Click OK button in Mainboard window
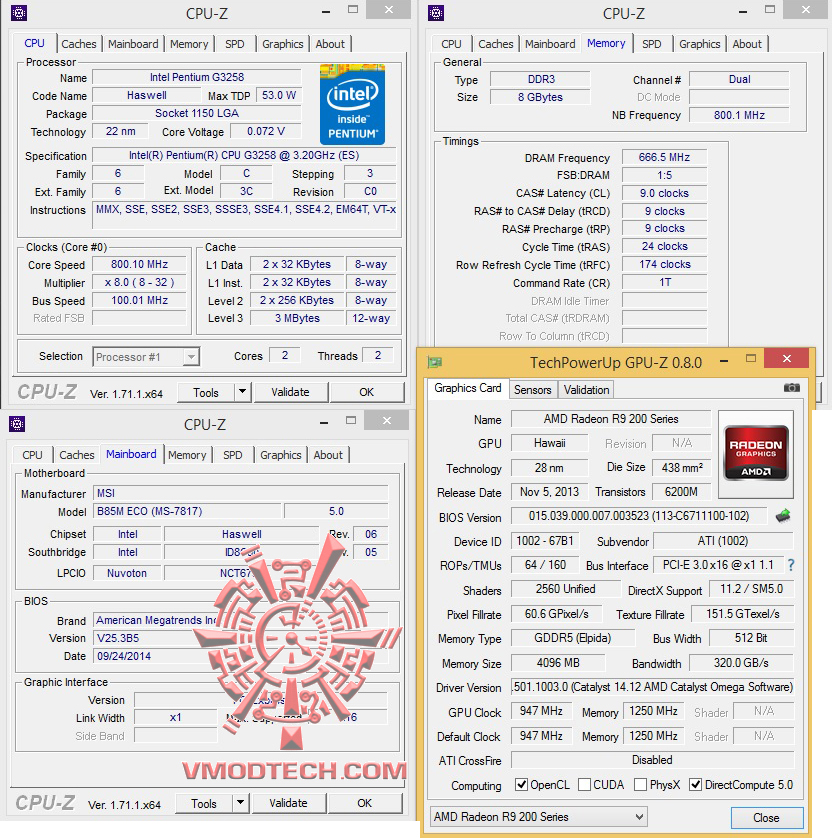 click(364, 803)
